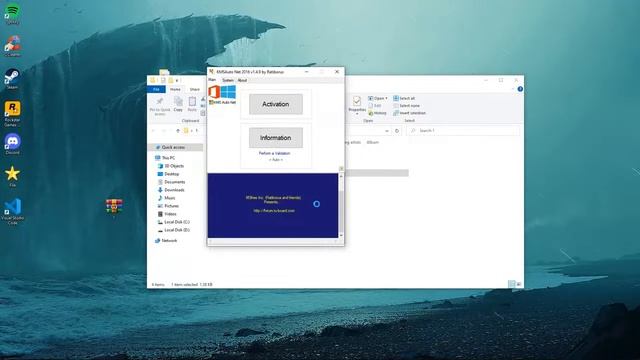Click the Discord desktop shortcut
Viewport: 640px width, 360px height.
[13, 144]
